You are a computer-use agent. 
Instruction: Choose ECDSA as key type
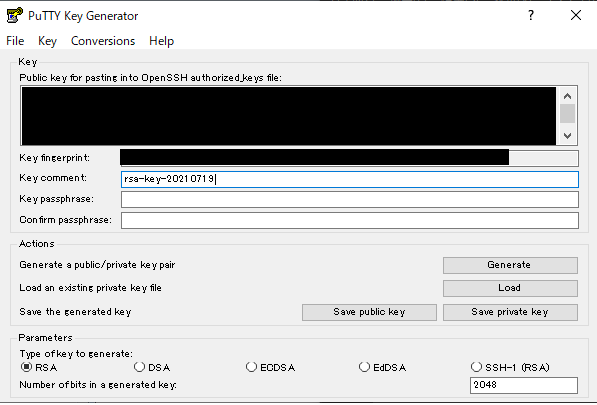[251, 367]
